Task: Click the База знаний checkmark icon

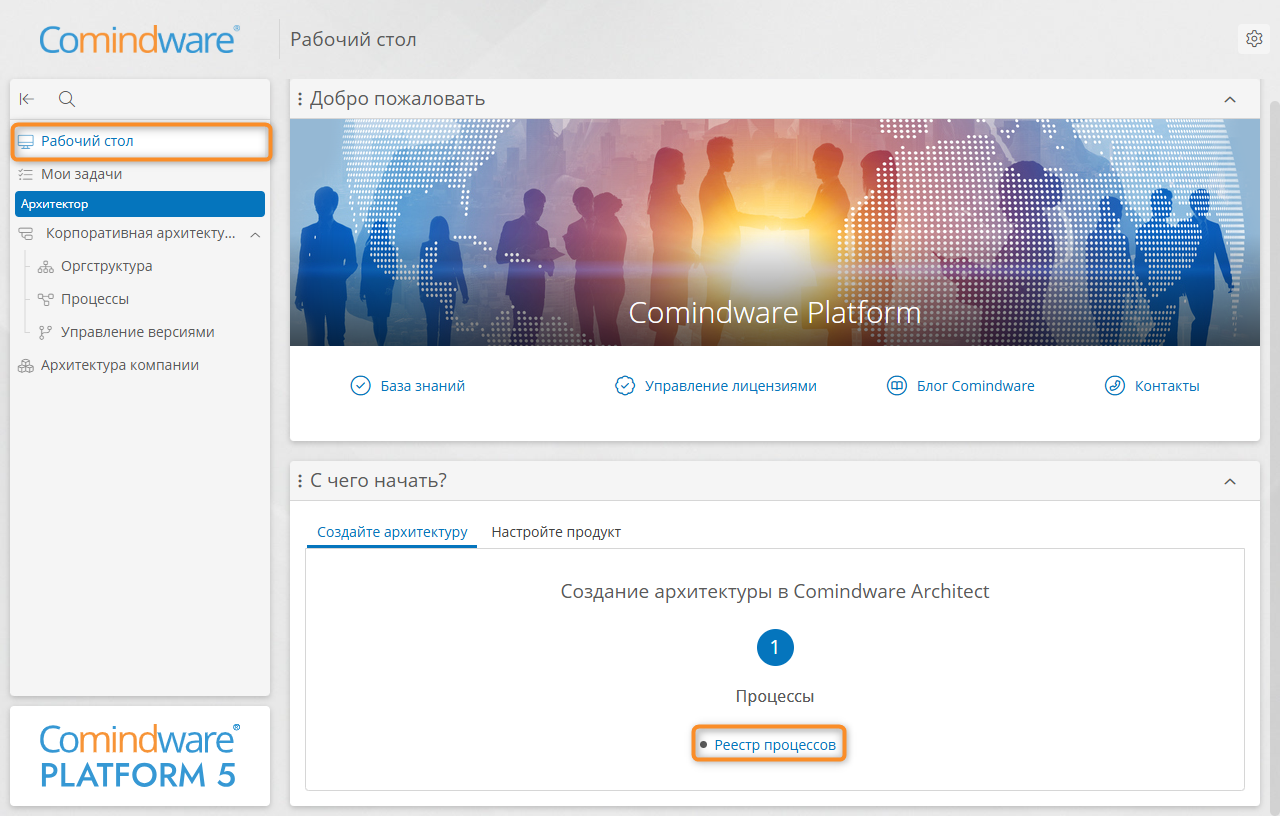Action: pos(361,386)
